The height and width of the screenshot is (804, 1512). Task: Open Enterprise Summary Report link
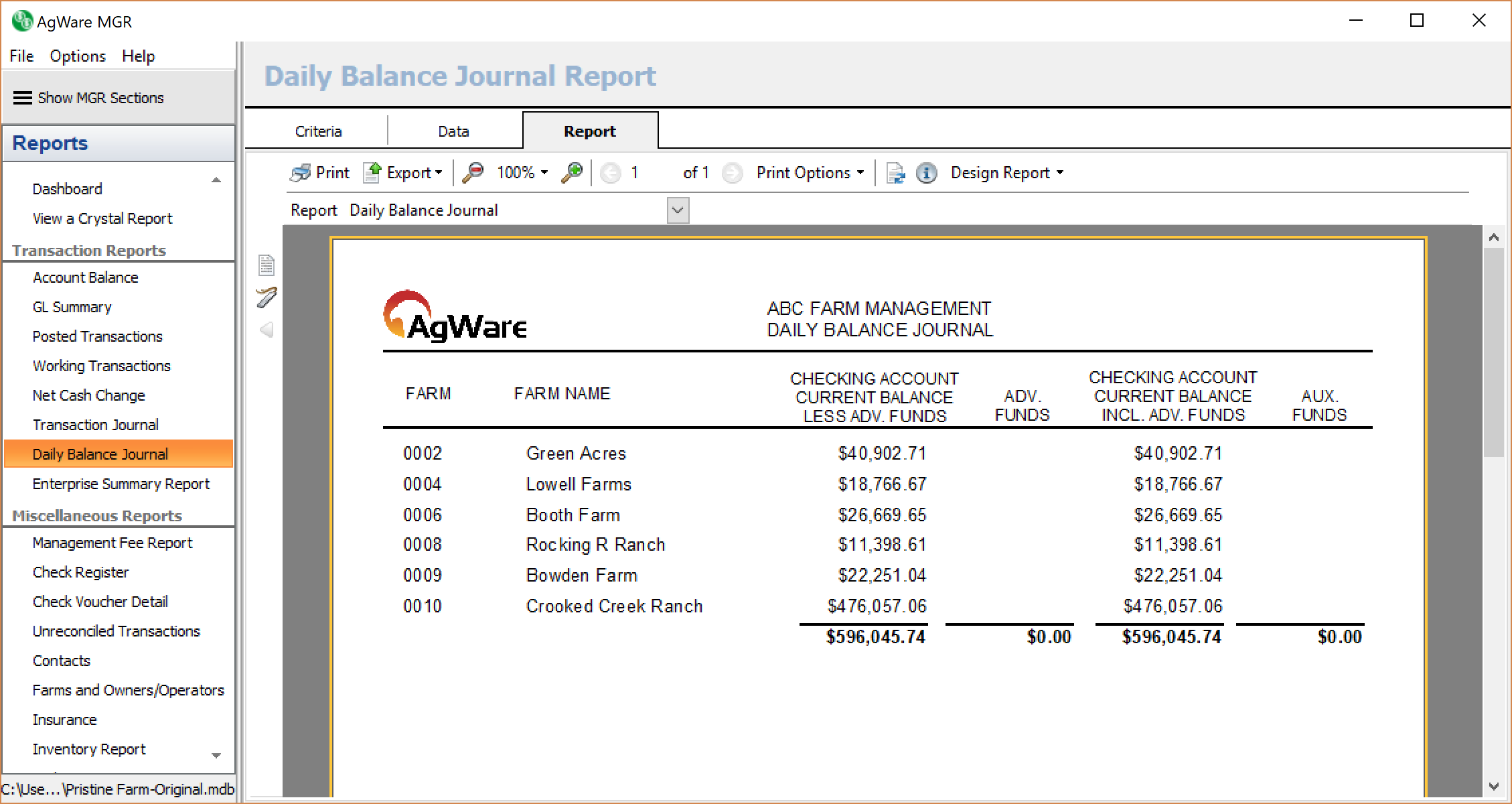point(121,484)
